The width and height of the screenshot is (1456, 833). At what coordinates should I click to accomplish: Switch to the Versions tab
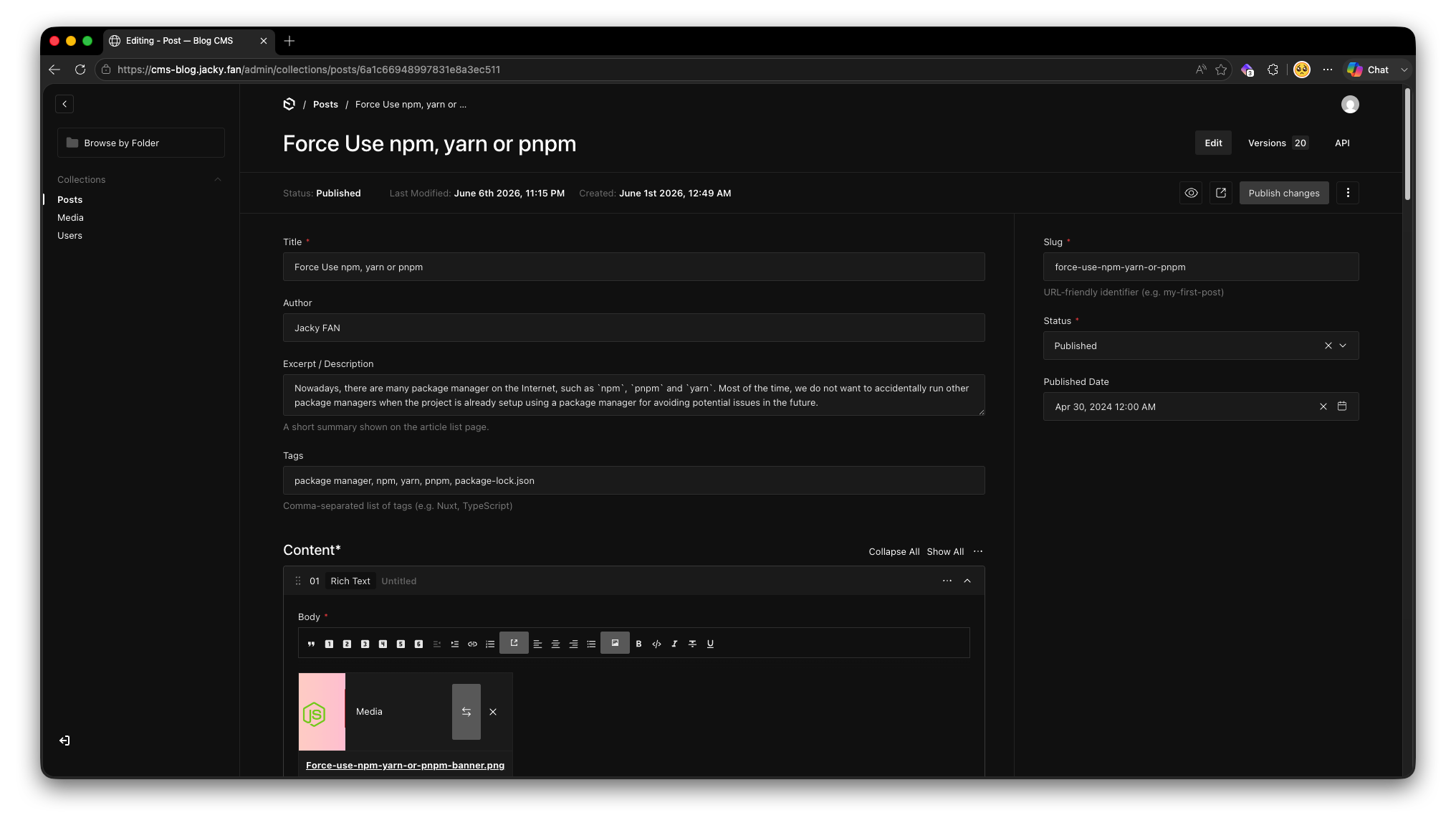coord(1278,143)
